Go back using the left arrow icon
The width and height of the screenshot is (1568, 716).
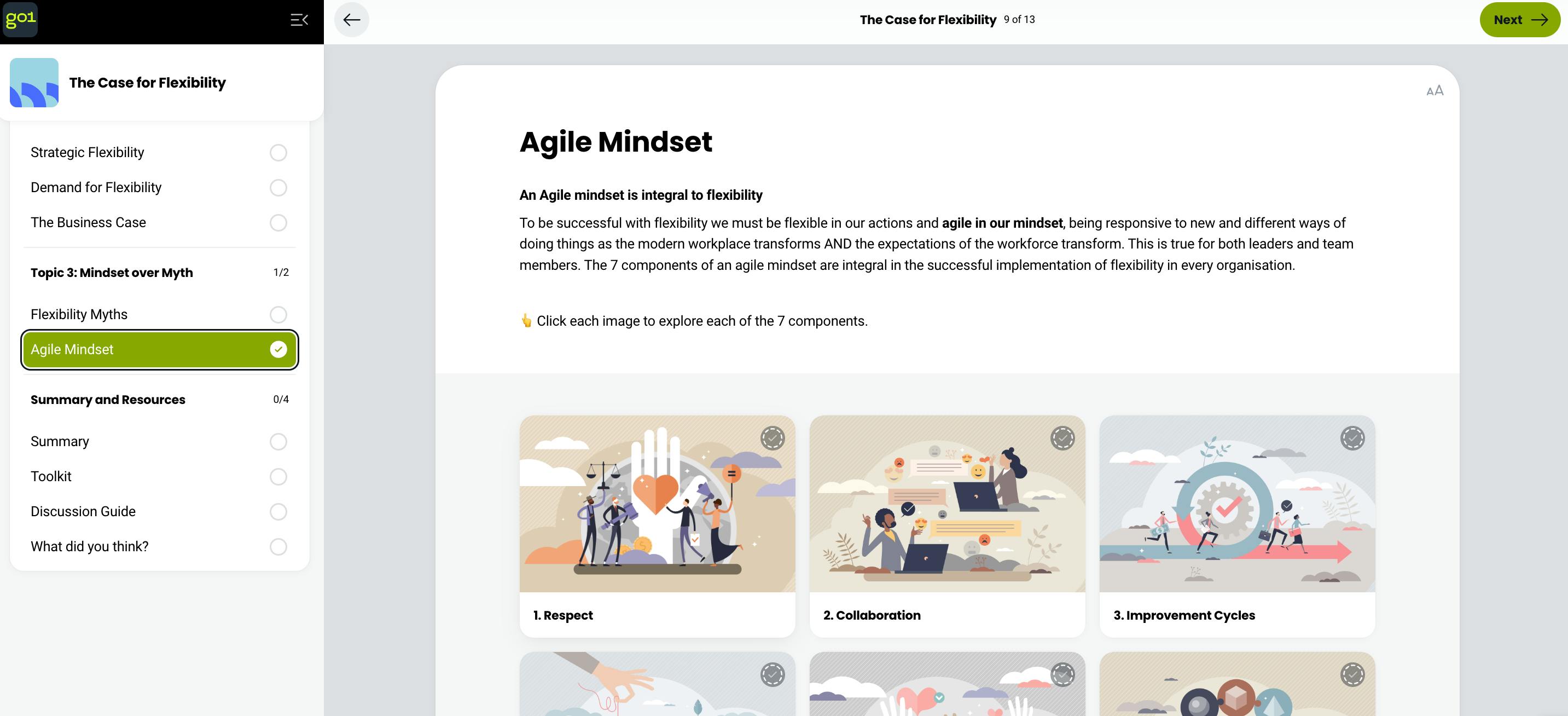352,20
